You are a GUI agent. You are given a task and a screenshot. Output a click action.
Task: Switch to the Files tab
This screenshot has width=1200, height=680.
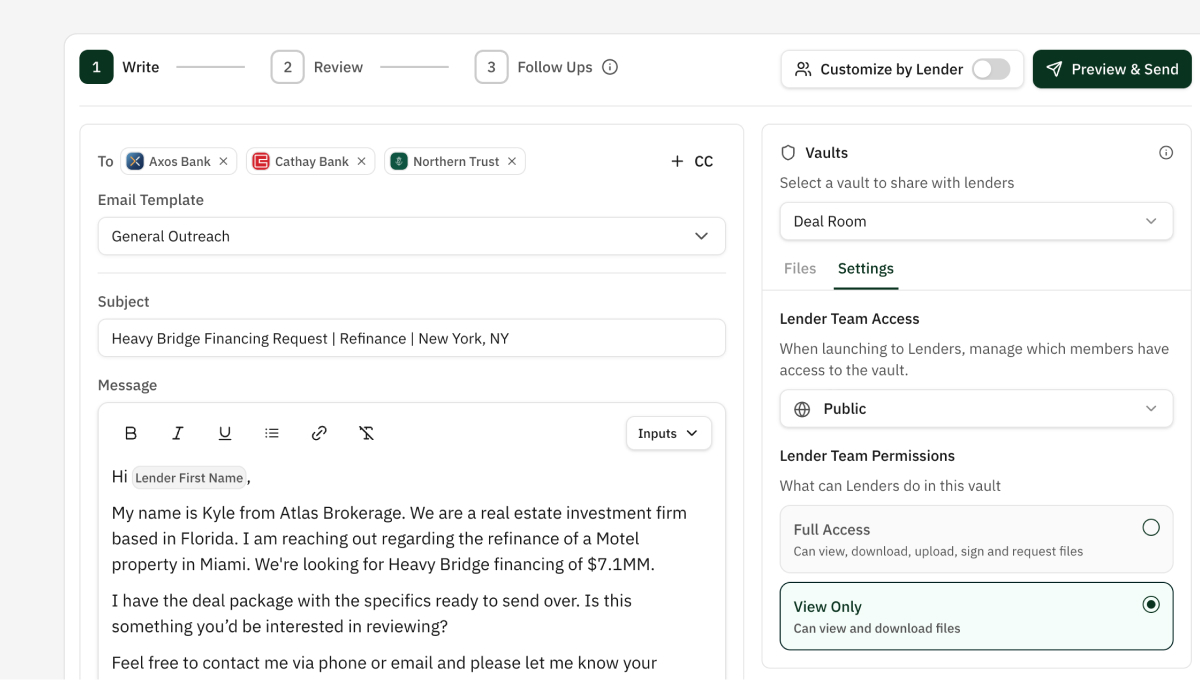click(x=800, y=269)
